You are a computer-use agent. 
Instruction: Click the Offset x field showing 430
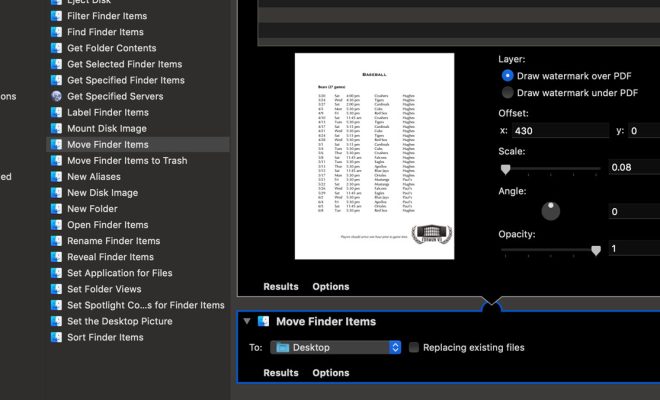tap(560, 131)
